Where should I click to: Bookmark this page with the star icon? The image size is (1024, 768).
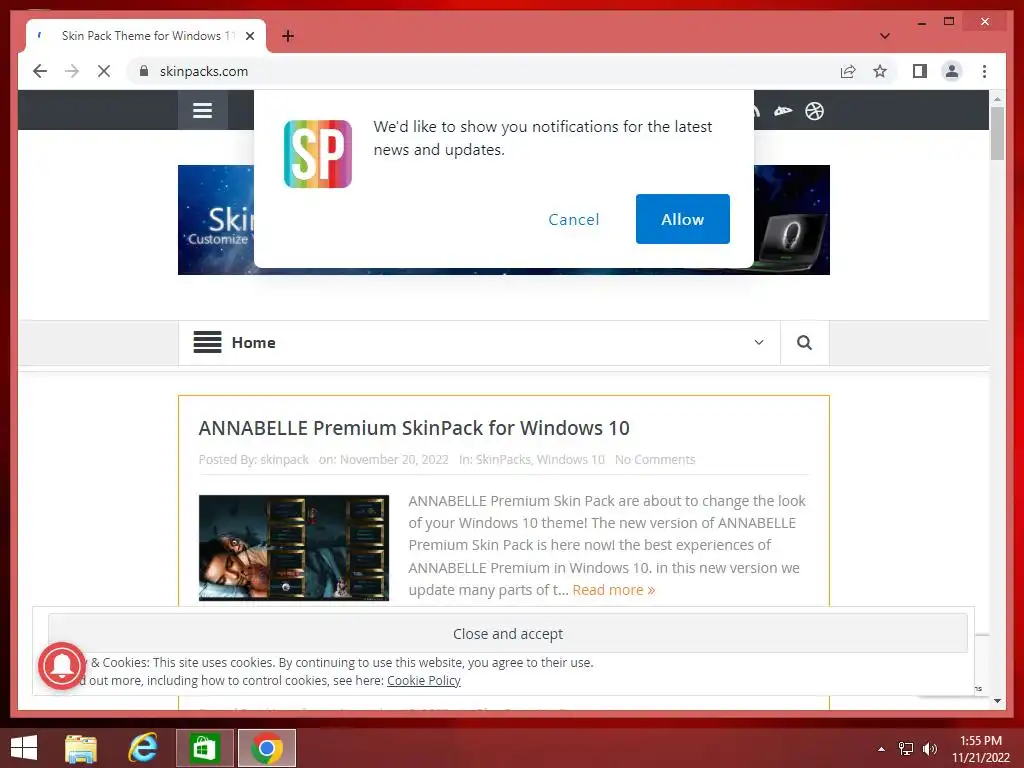click(x=880, y=71)
